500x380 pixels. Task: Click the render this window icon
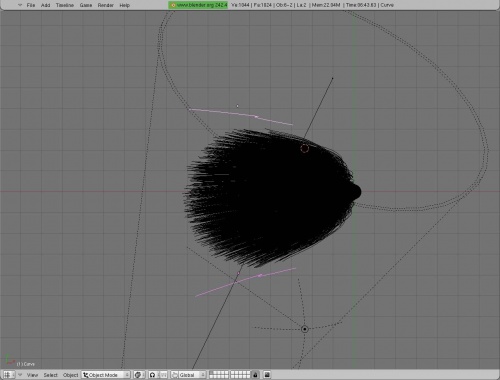coord(267,375)
